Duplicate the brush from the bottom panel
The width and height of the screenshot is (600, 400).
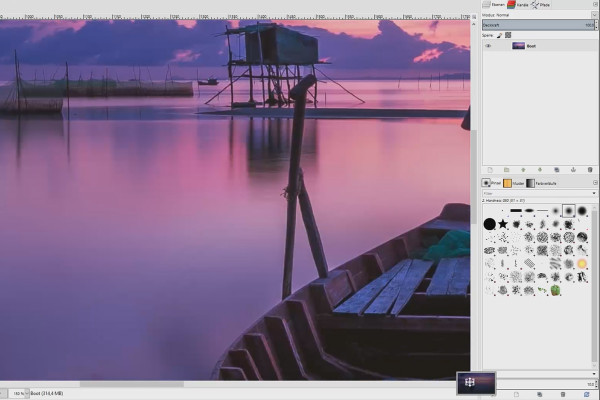pyautogui.click(x=540, y=394)
